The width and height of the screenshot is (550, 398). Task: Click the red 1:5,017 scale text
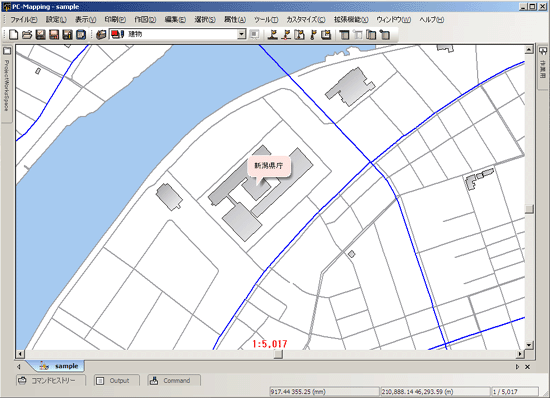click(x=270, y=344)
